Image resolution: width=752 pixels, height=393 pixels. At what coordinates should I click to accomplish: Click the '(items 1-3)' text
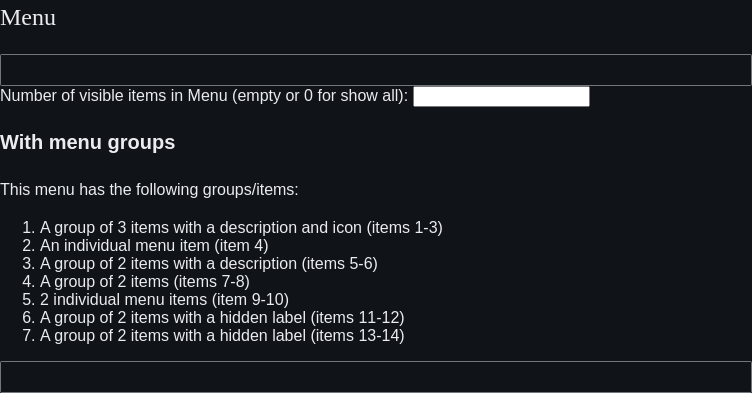404,227
